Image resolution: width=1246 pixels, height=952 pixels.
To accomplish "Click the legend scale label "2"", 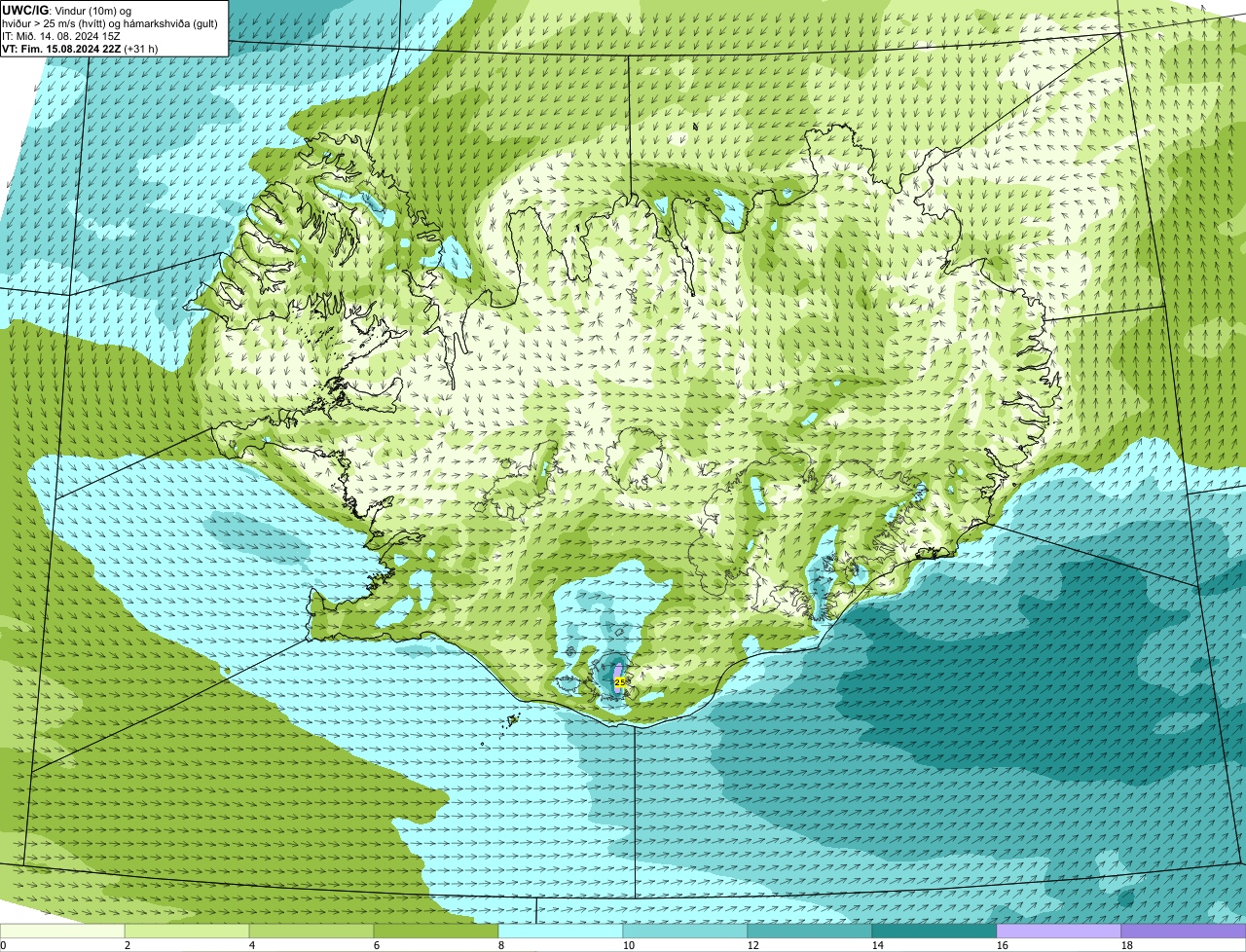I will [128, 945].
